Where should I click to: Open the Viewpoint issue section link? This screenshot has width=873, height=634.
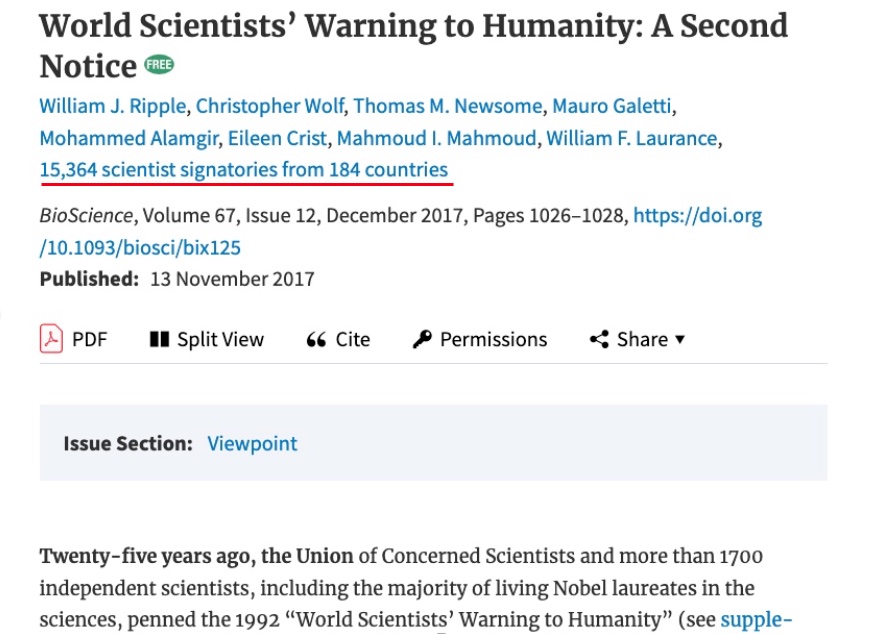click(x=252, y=444)
